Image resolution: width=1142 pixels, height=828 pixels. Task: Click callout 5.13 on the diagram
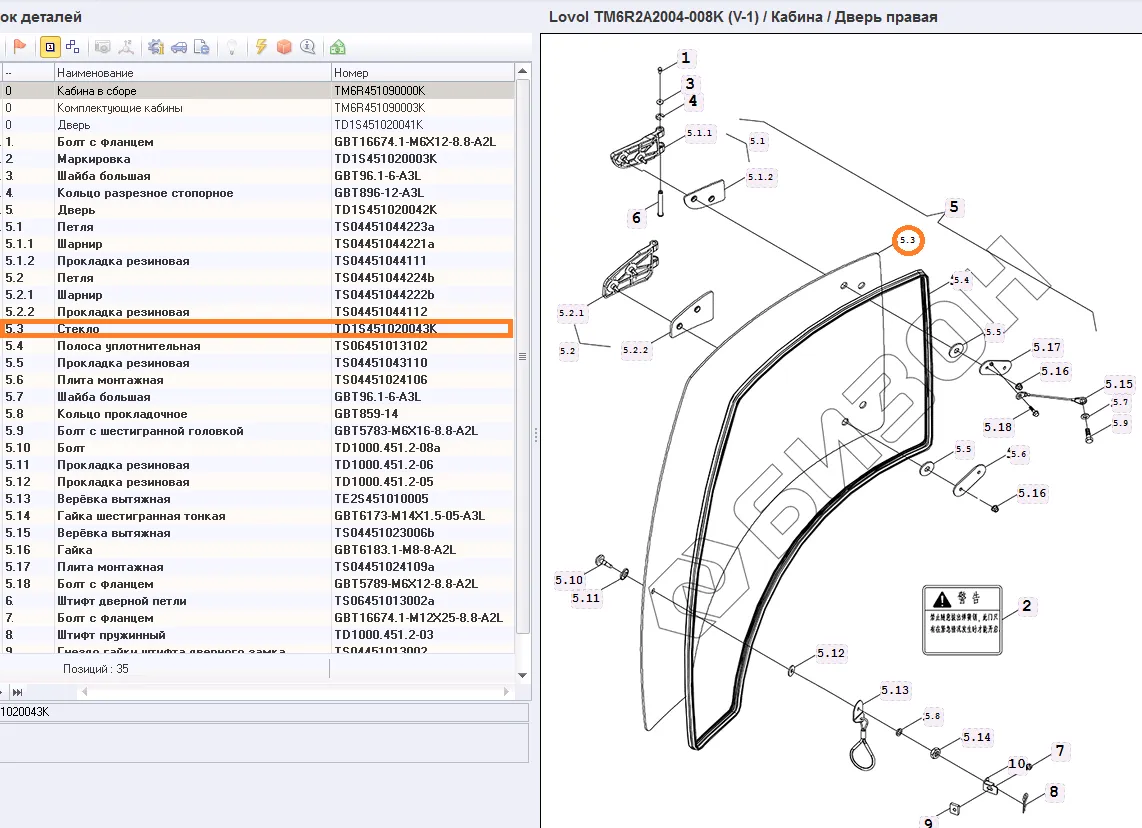(x=895, y=690)
